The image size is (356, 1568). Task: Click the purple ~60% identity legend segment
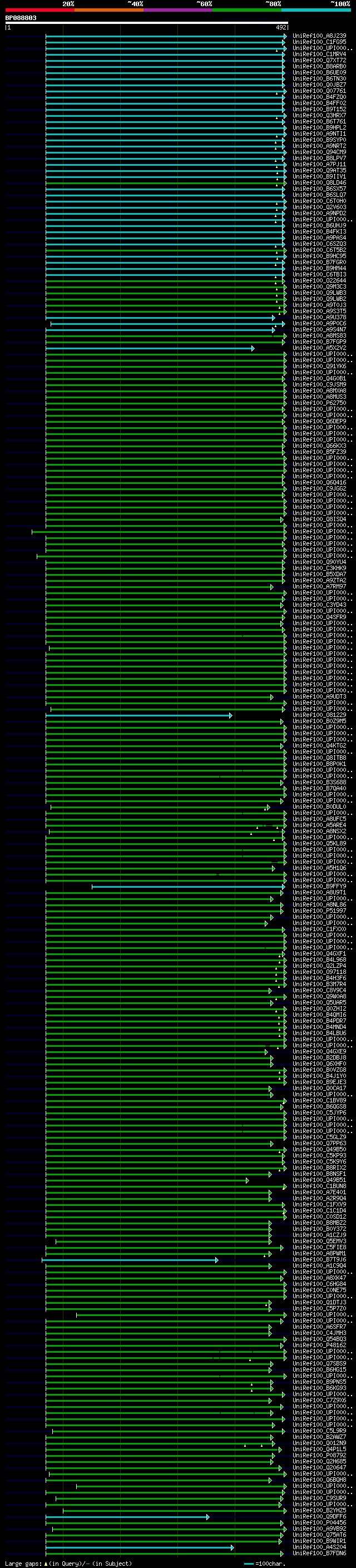pos(179,10)
